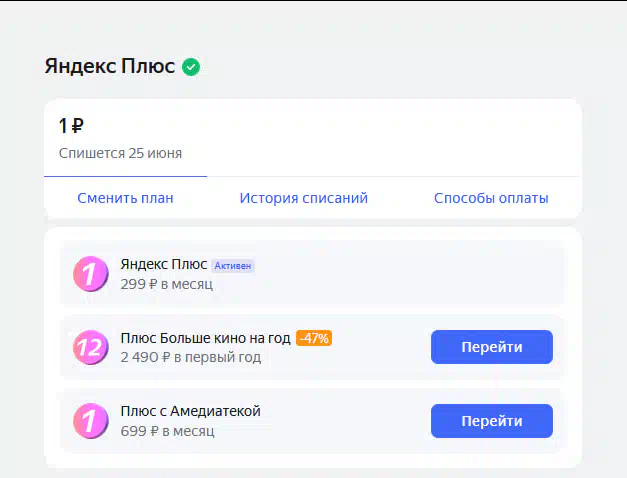
Task: Click Перейти for Плюс с Амедиатекой
Action: (x=492, y=421)
